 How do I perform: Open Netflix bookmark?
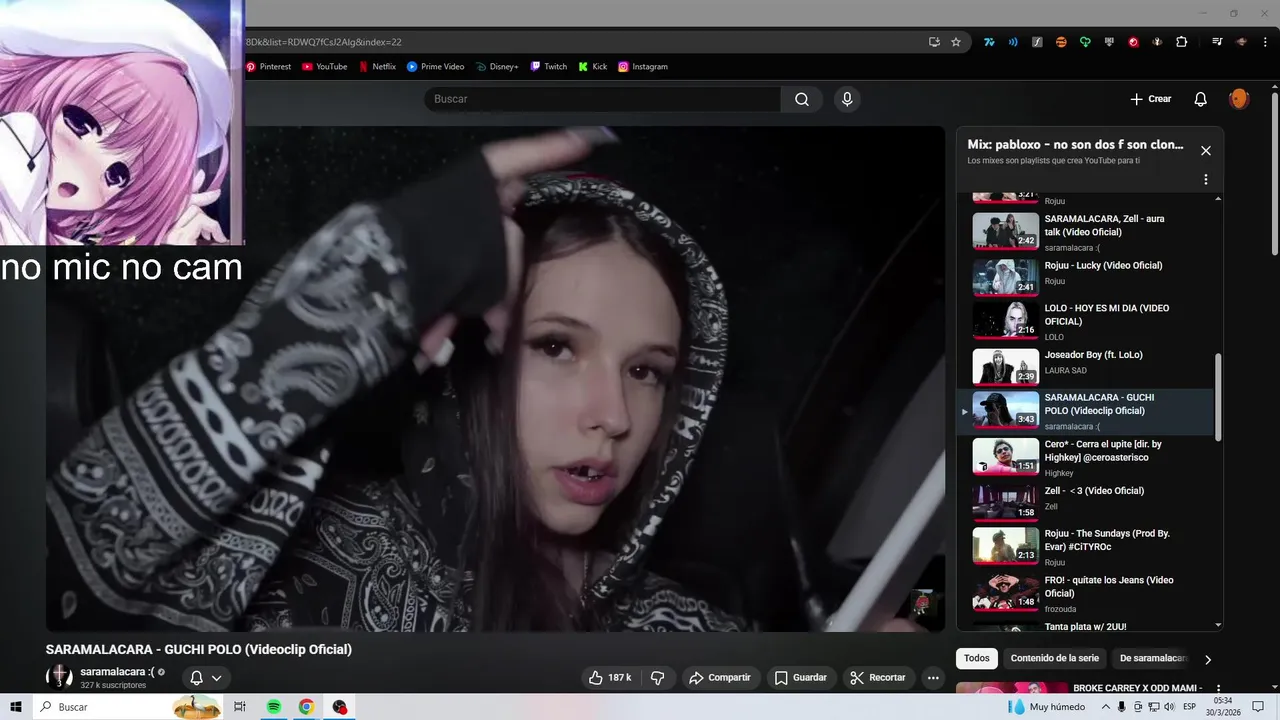(378, 67)
